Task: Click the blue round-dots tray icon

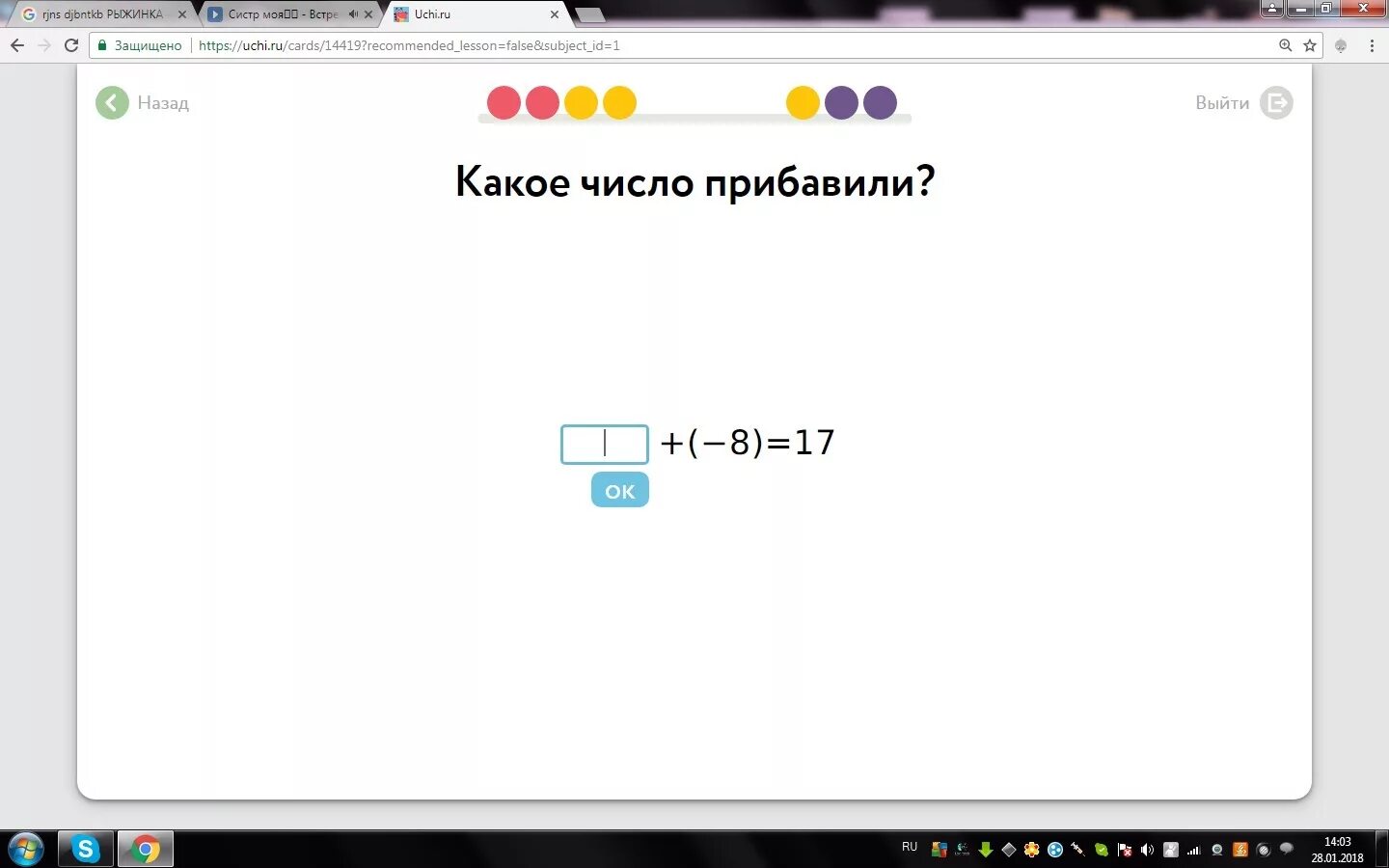Action: (x=1055, y=850)
